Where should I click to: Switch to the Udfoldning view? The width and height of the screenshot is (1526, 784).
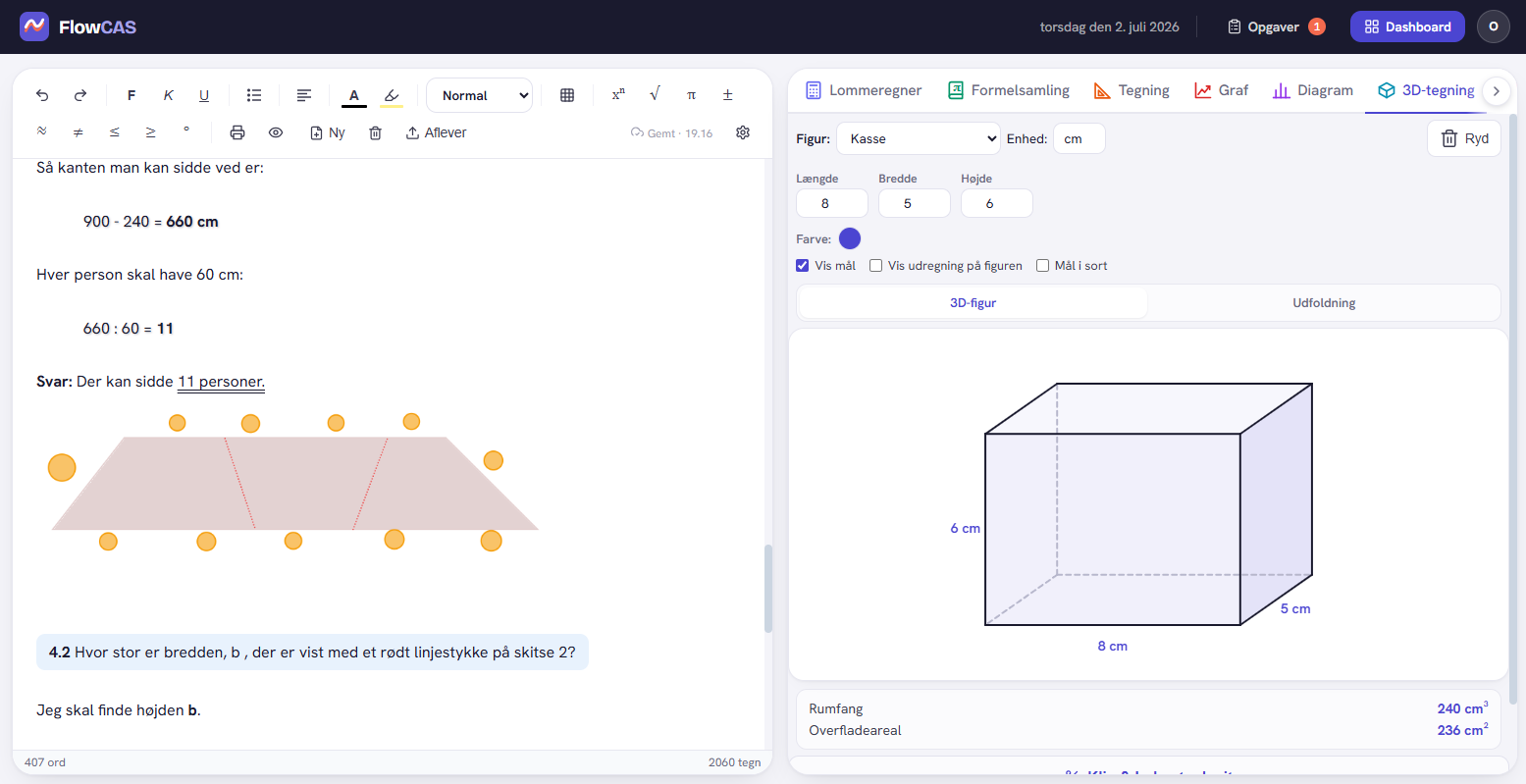(1324, 303)
